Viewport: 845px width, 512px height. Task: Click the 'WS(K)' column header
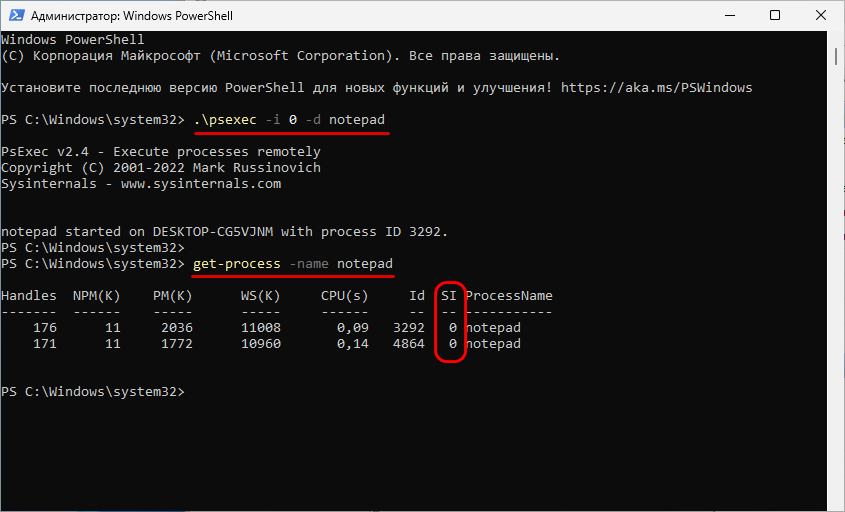259,296
